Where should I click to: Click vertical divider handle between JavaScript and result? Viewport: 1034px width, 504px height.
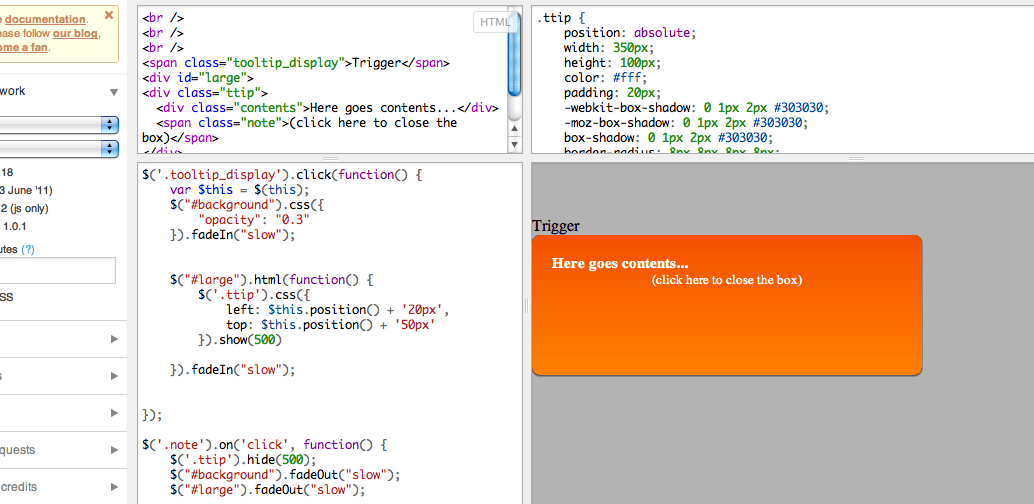526,306
